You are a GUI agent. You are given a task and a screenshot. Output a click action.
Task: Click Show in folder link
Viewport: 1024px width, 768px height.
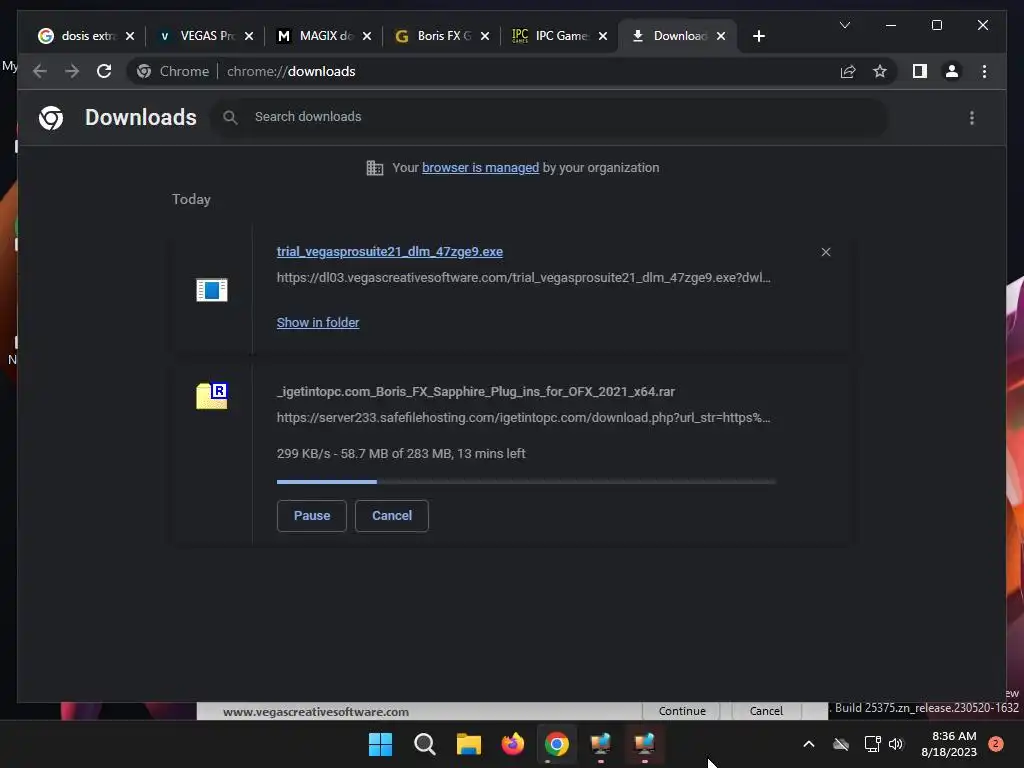coord(317,323)
